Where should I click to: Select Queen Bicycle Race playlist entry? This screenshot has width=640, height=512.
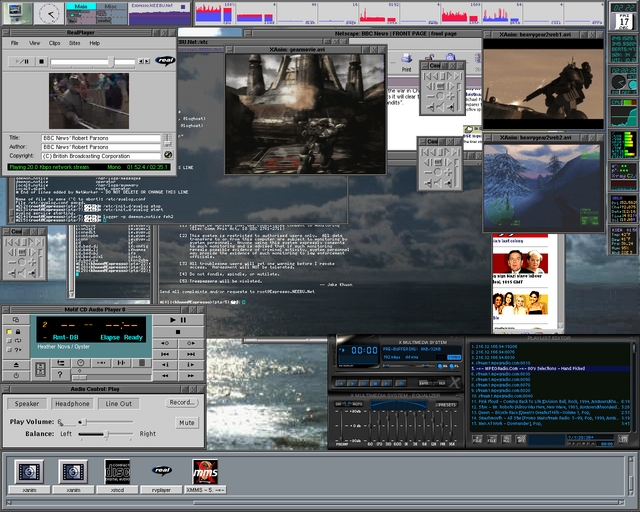(550, 413)
